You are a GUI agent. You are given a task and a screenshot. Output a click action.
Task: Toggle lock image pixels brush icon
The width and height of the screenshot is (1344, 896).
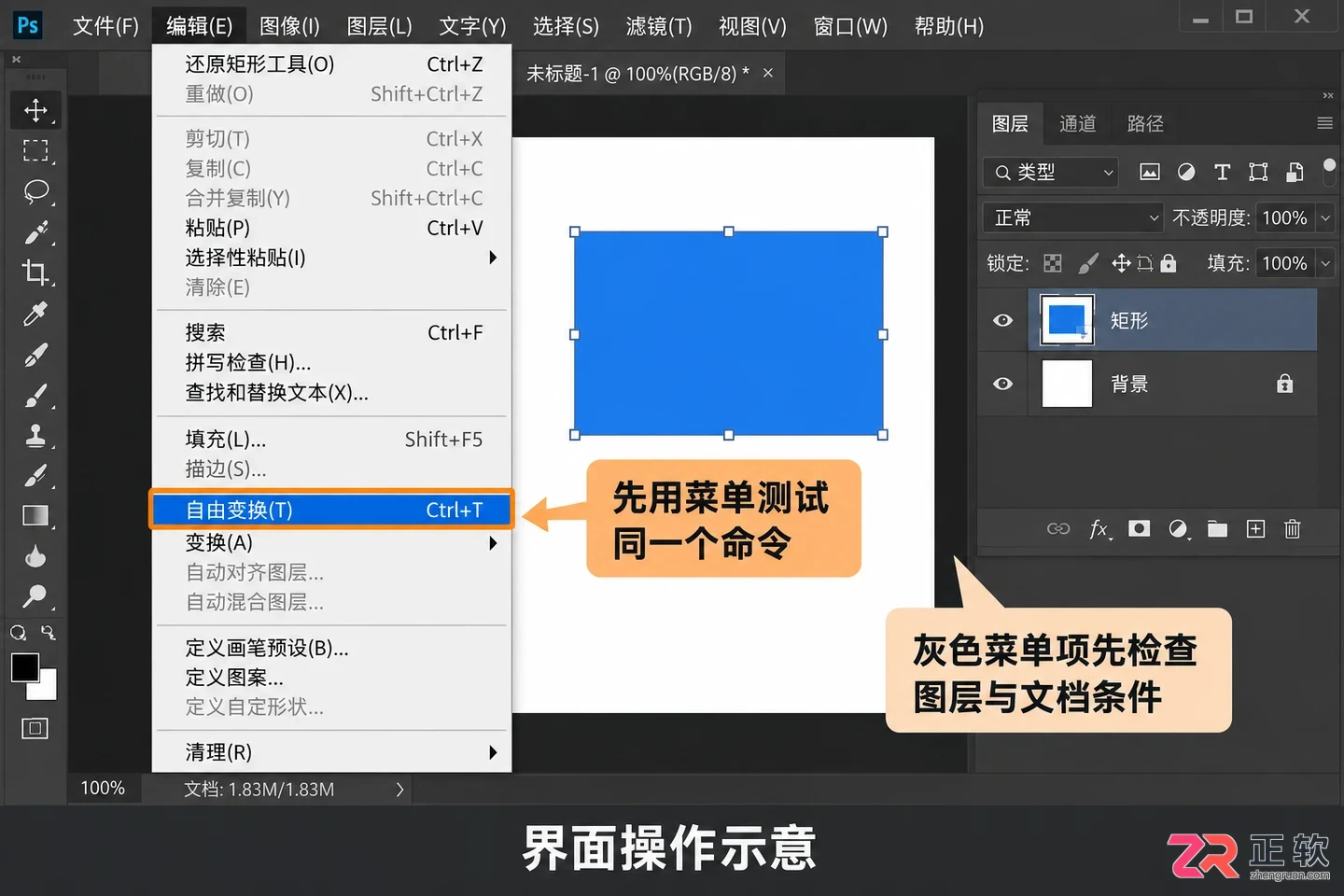[1088, 263]
